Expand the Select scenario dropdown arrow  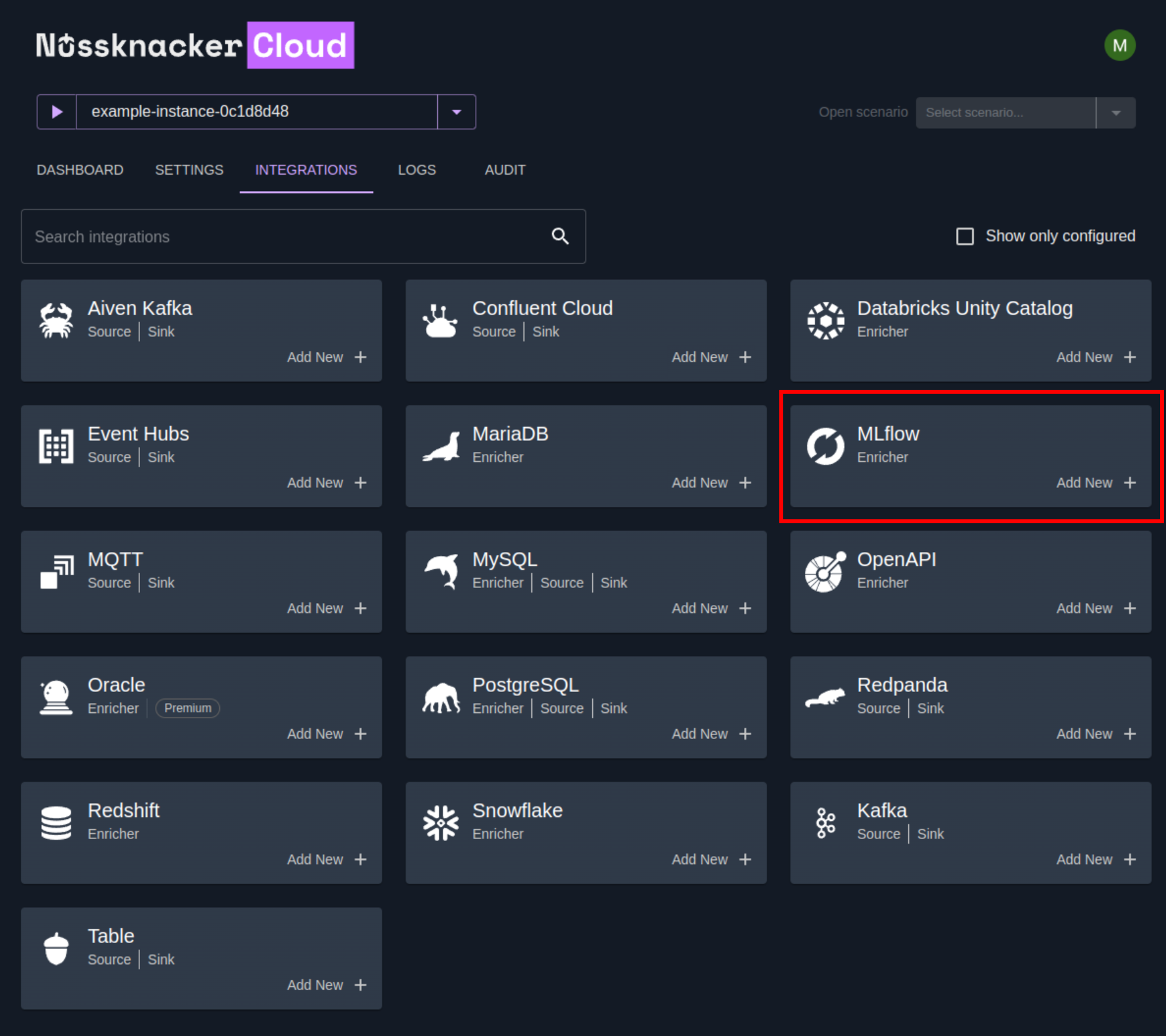(1116, 112)
